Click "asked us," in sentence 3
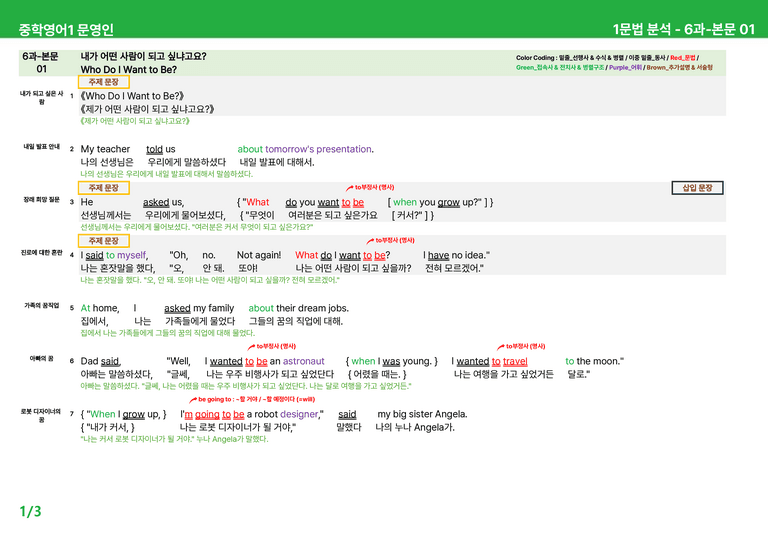768x543 pixels. pyautogui.click(x=164, y=202)
